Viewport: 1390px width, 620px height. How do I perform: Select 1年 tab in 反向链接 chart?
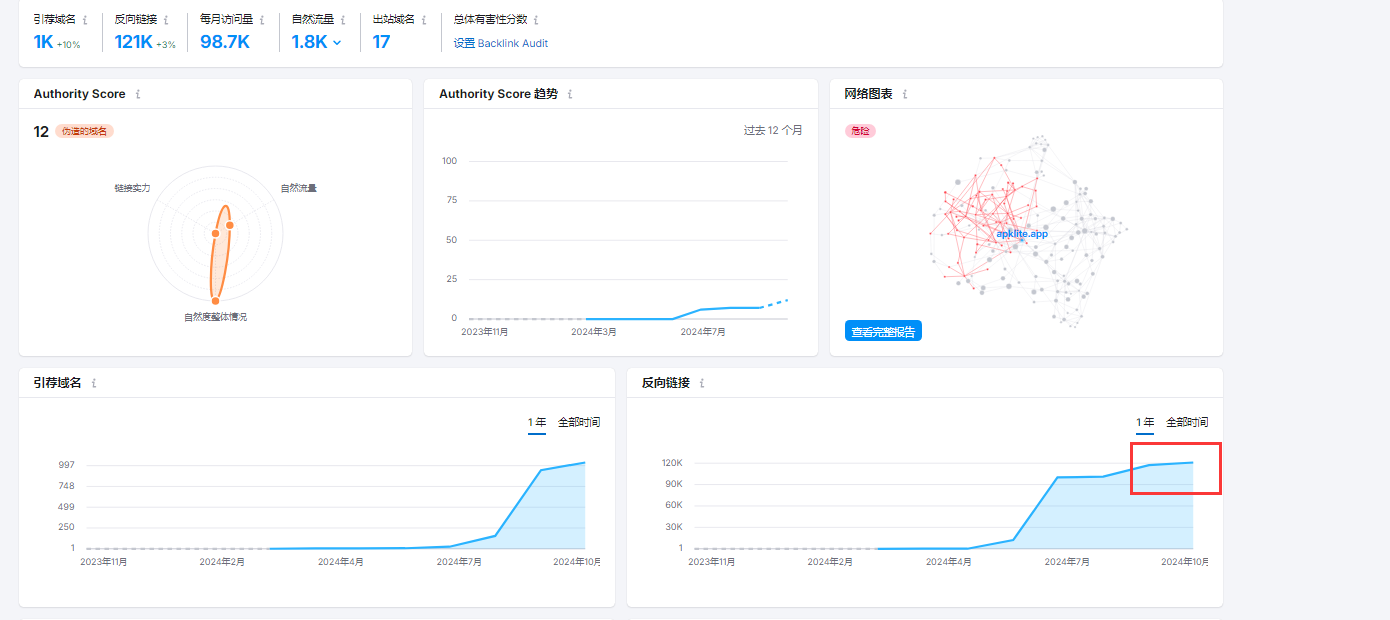pos(1145,423)
